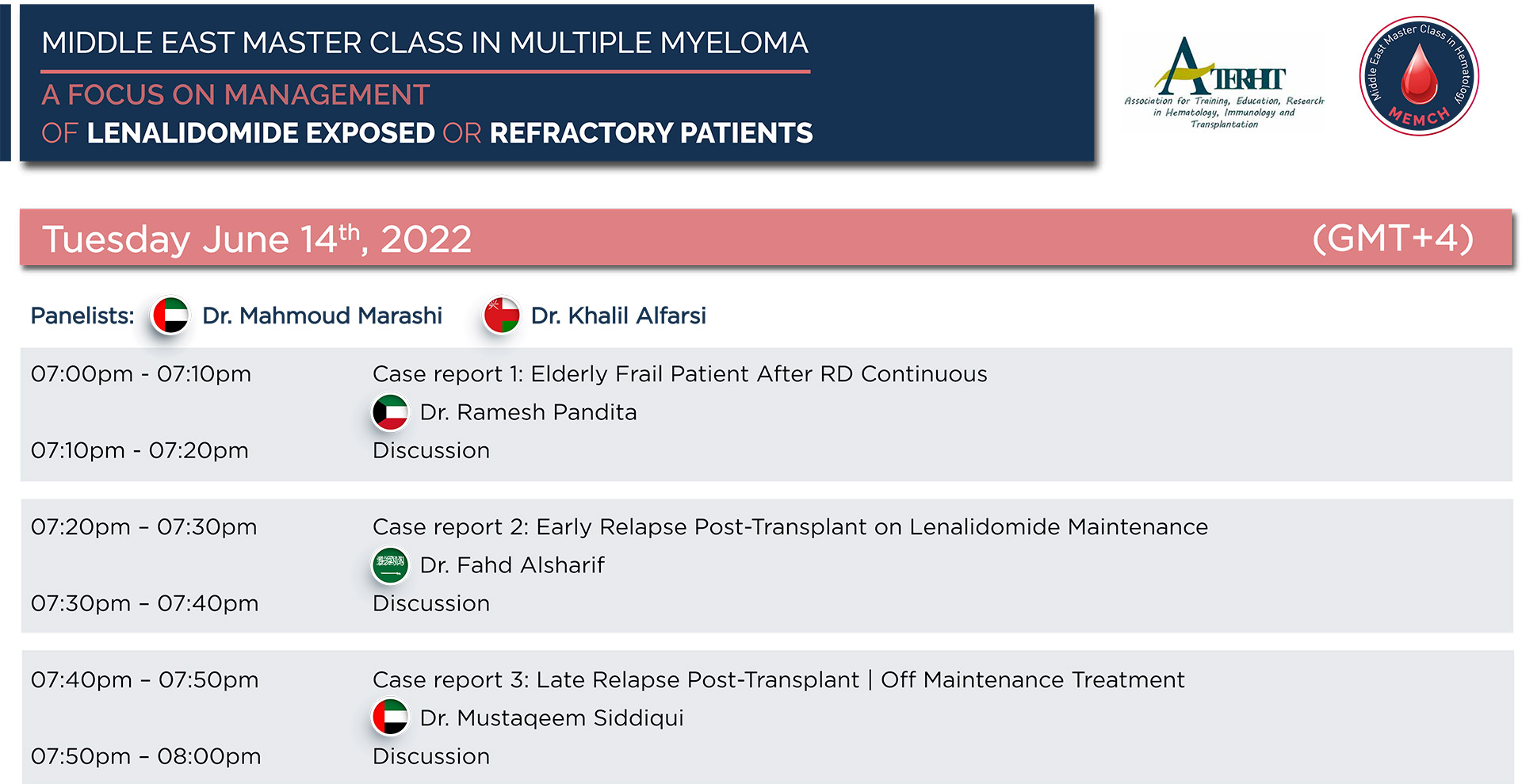Image resolution: width=1522 pixels, height=784 pixels.
Task: Click the ATERHT association logo
Action: pos(1224,82)
